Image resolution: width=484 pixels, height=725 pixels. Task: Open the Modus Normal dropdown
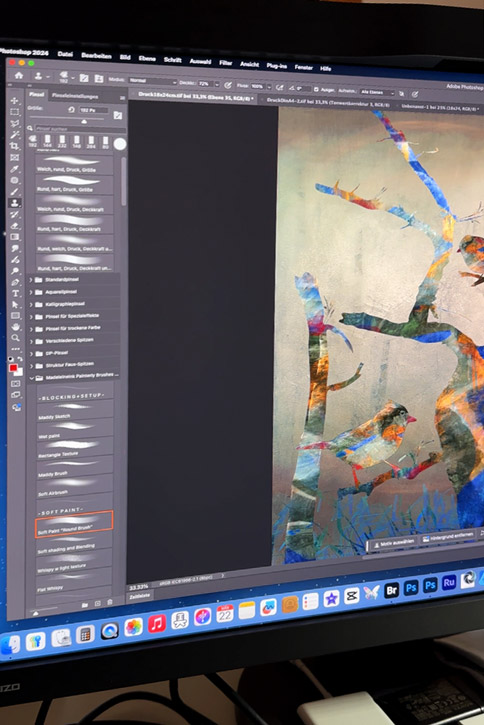pyautogui.click(x=153, y=81)
